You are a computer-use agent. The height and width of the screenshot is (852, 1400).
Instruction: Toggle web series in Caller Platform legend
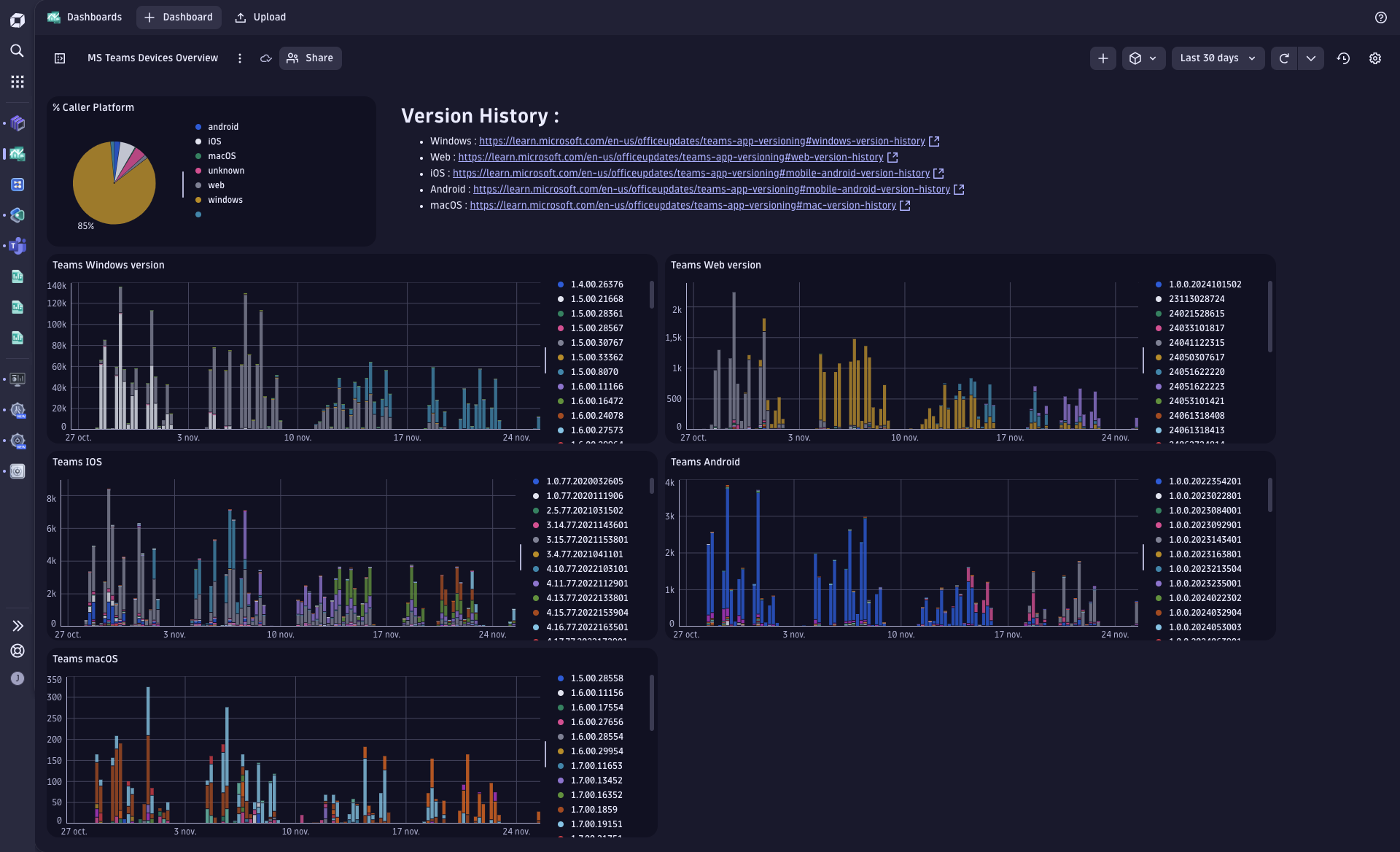(x=210, y=185)
